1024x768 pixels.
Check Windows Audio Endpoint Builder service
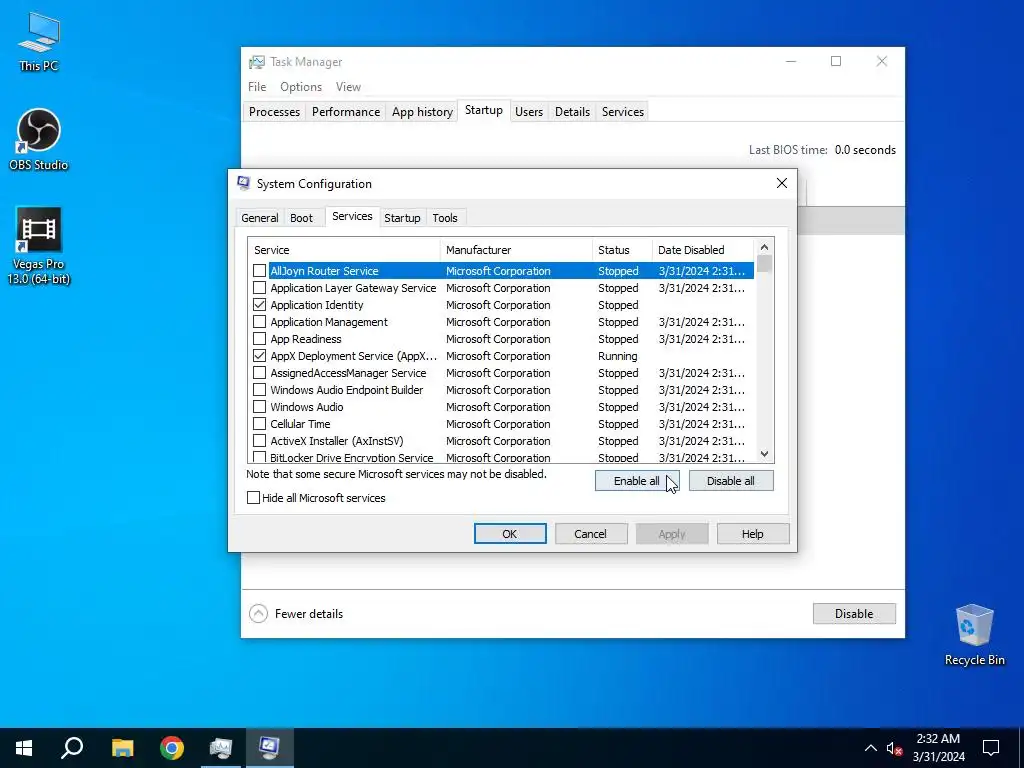point(259,389)
